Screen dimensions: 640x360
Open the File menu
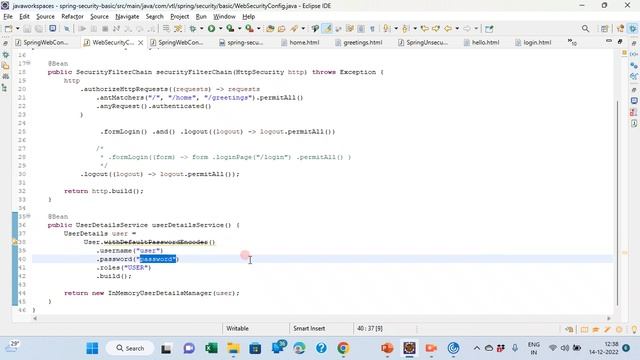coord(8,17)
